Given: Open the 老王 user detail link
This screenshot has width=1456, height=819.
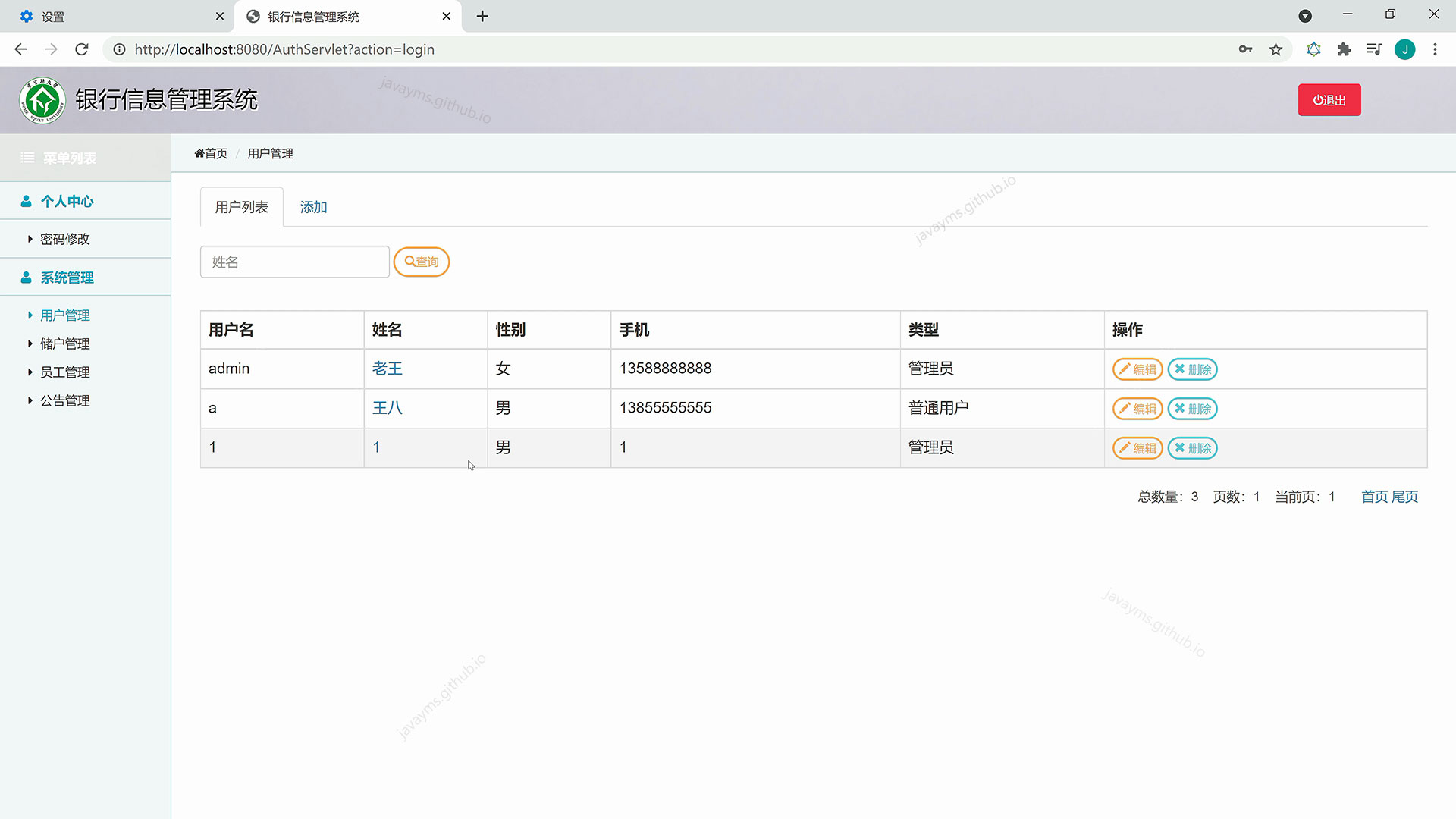Looking at the screenshot, I should pyautogui.click(x=387, y=369).
